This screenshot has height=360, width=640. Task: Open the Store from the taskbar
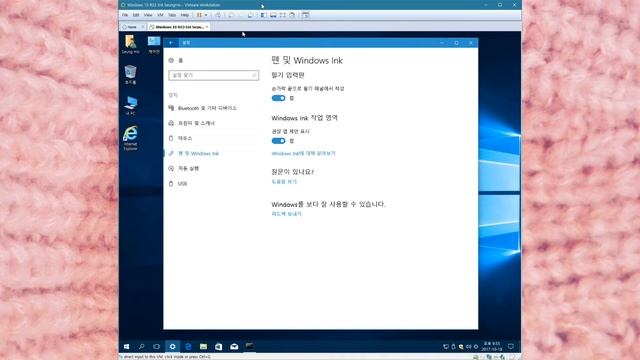[x=218, y=347]
